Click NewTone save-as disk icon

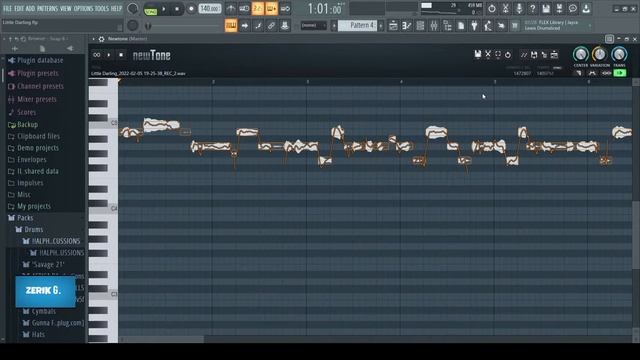[x=534, y=54]
